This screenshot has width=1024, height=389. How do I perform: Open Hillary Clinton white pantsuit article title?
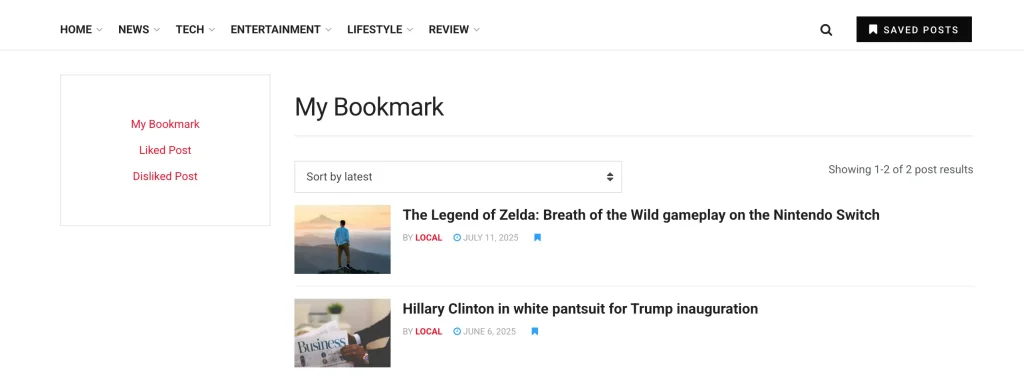[x=580, y=309]
